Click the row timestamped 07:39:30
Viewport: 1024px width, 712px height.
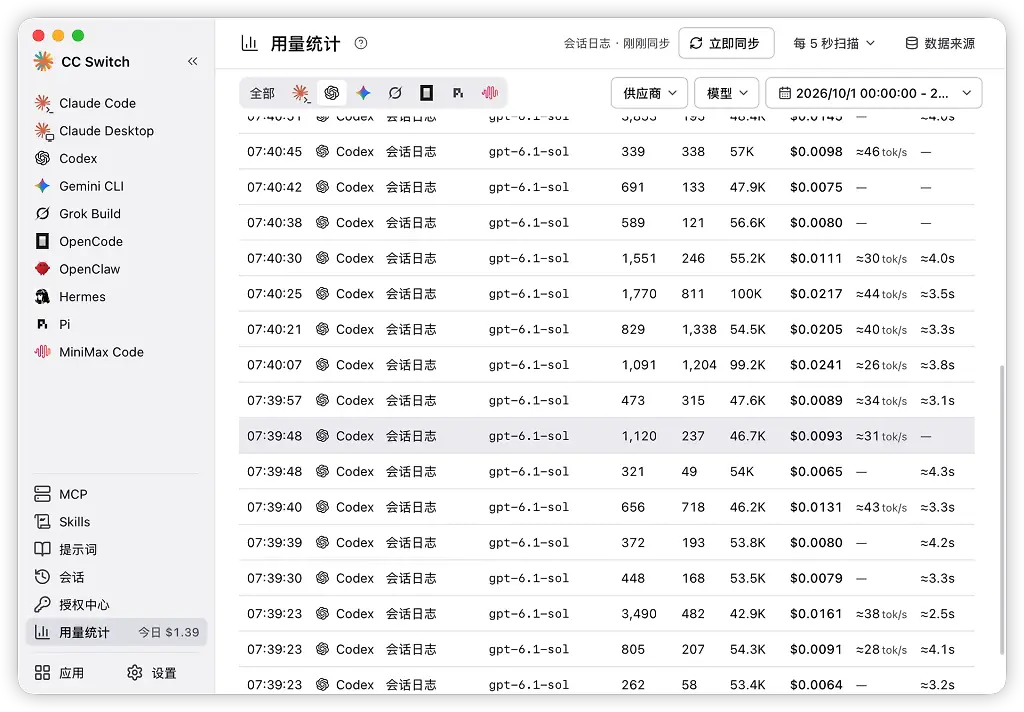607,578
